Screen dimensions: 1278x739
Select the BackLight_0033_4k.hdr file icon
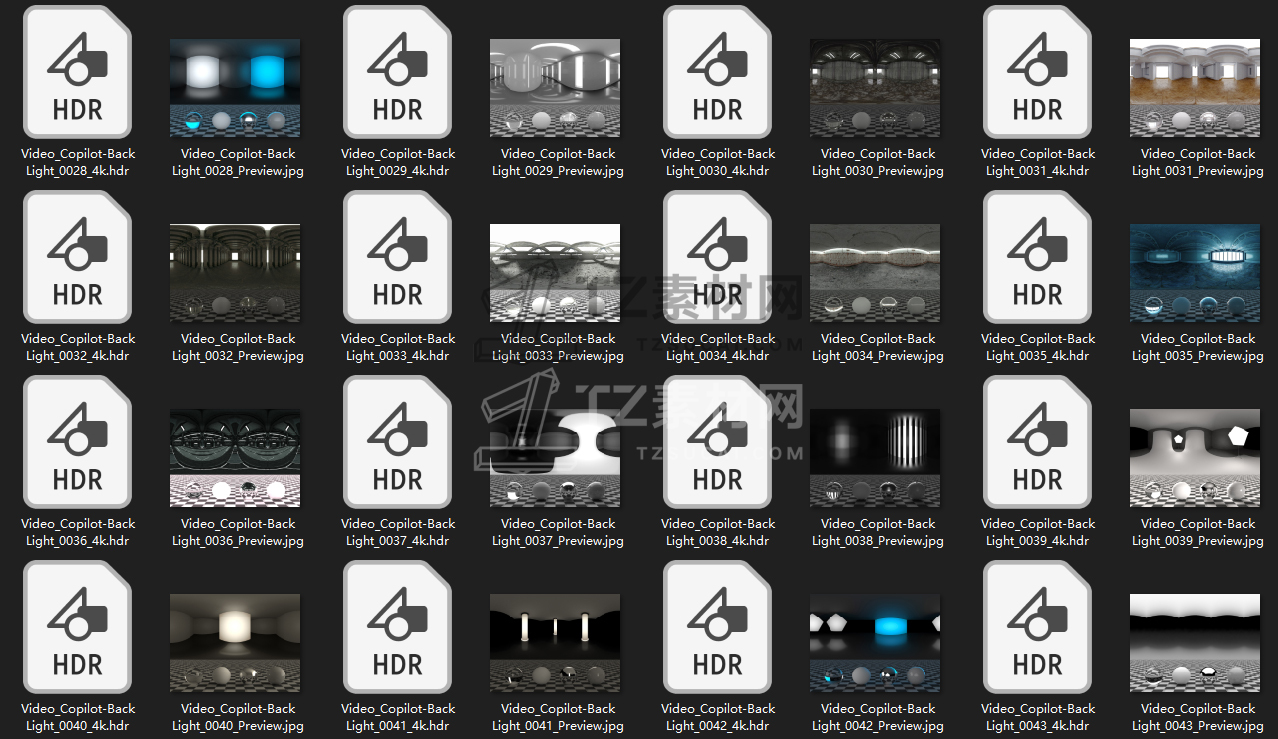pyautogui.click(x=398, y=257)
